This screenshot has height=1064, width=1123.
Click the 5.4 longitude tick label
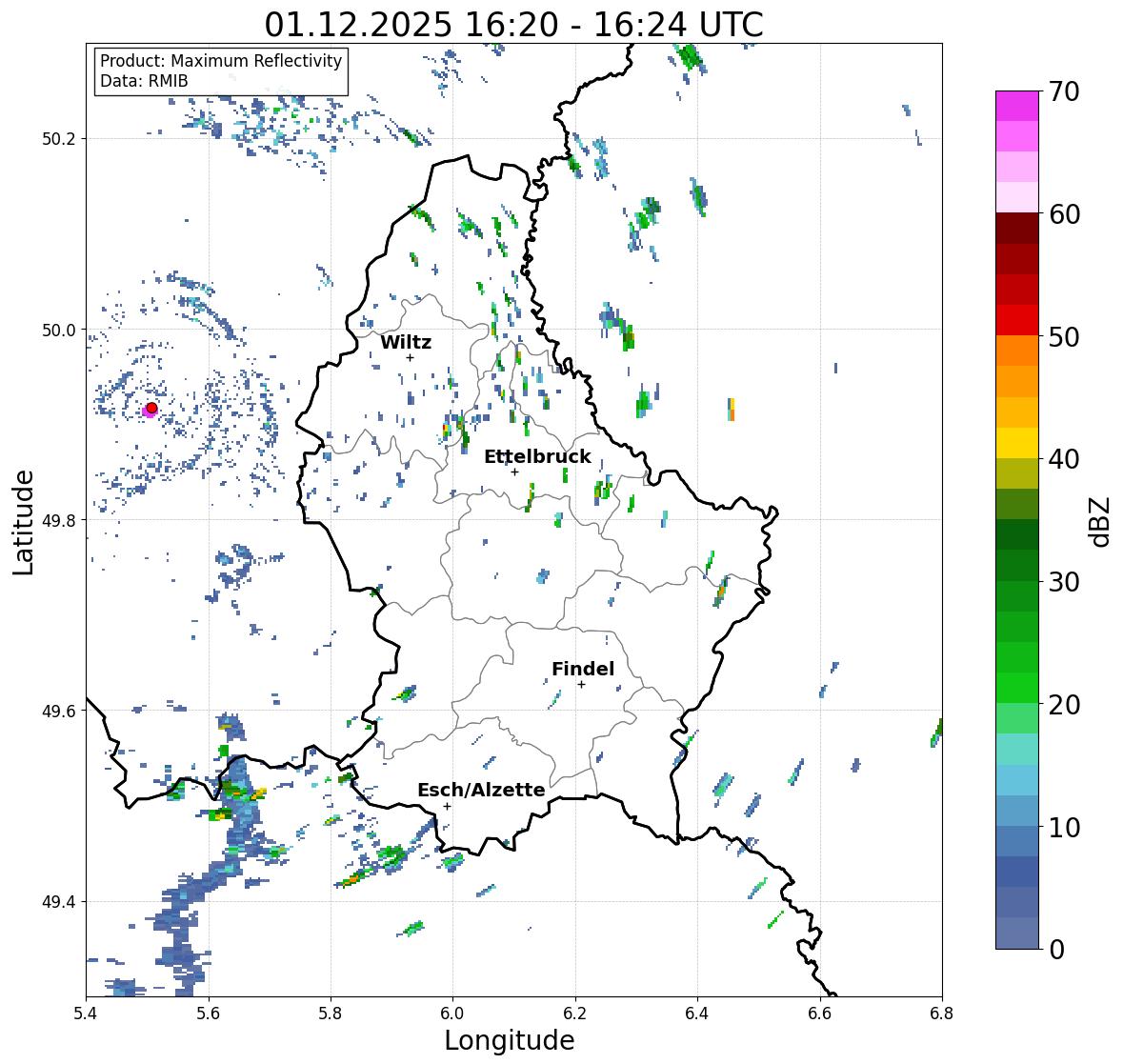86,1014
